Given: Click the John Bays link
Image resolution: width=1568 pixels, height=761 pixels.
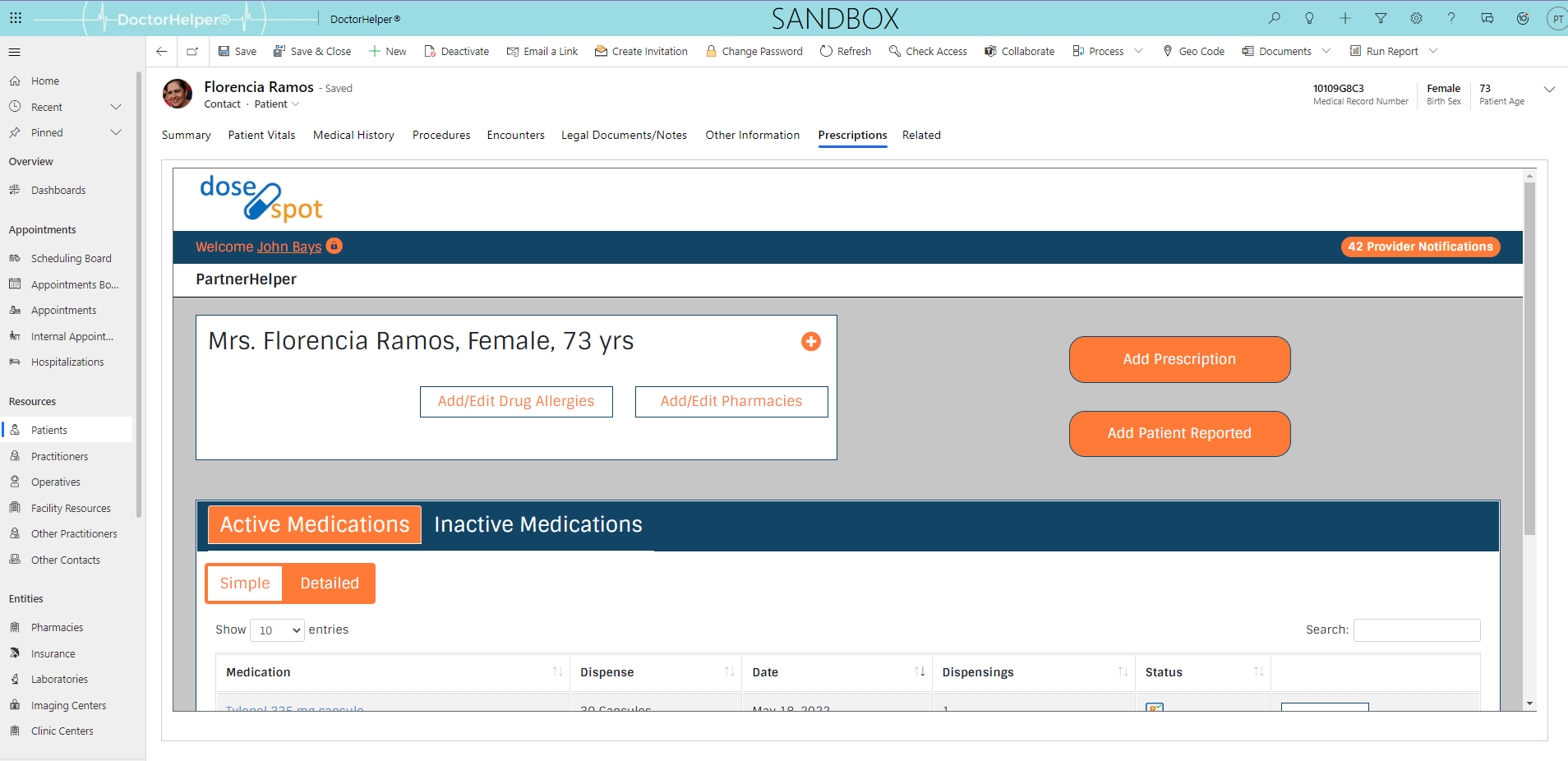Looking at the screenshot, I should click(x=289, y=247).
